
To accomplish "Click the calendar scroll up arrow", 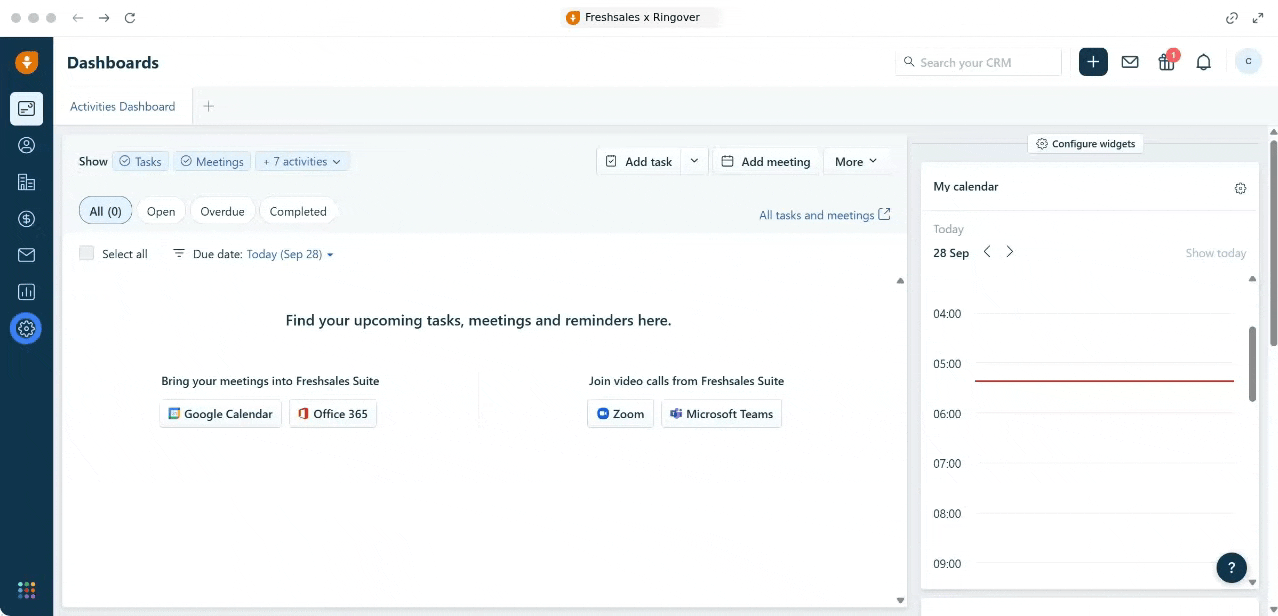I will (1252, 279).
